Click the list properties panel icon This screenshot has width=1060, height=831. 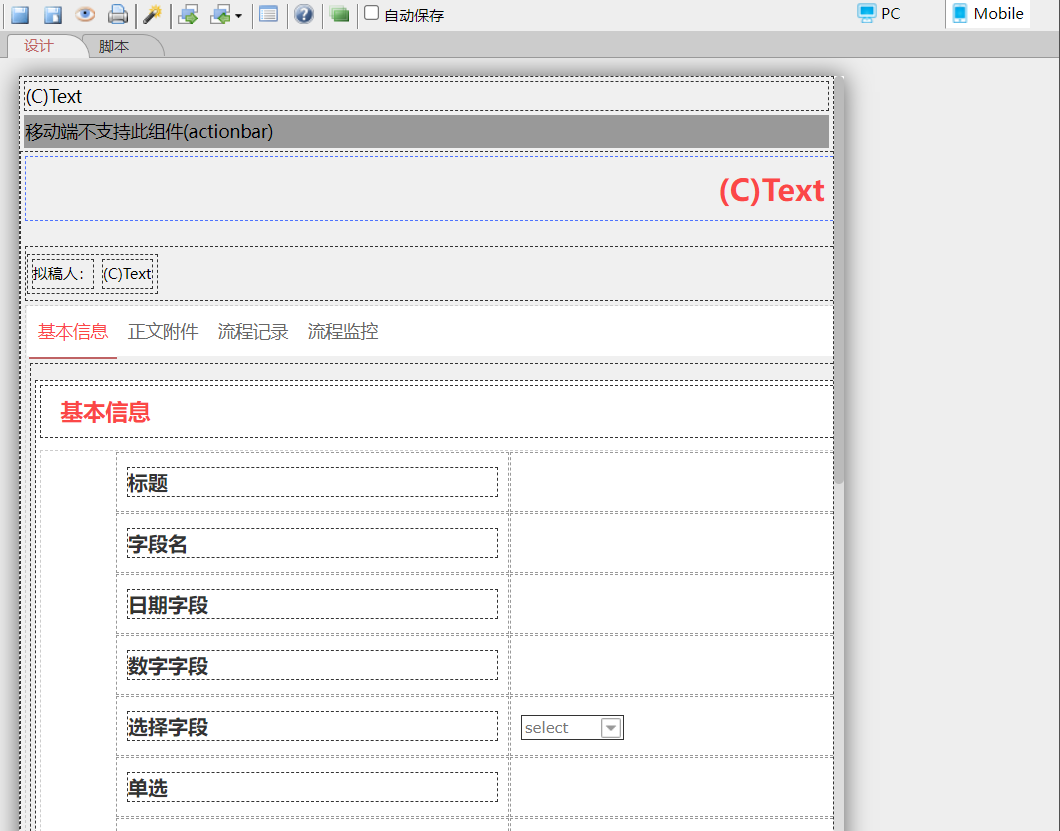[269, 15]
